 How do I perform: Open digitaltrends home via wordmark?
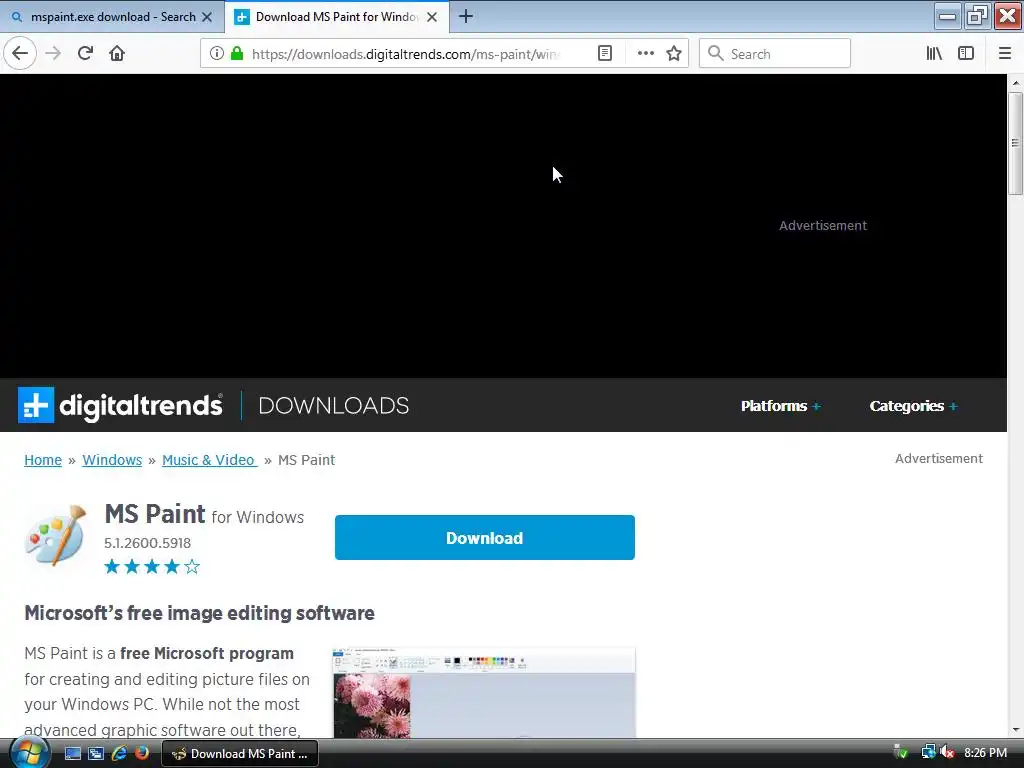click(140, 406)
